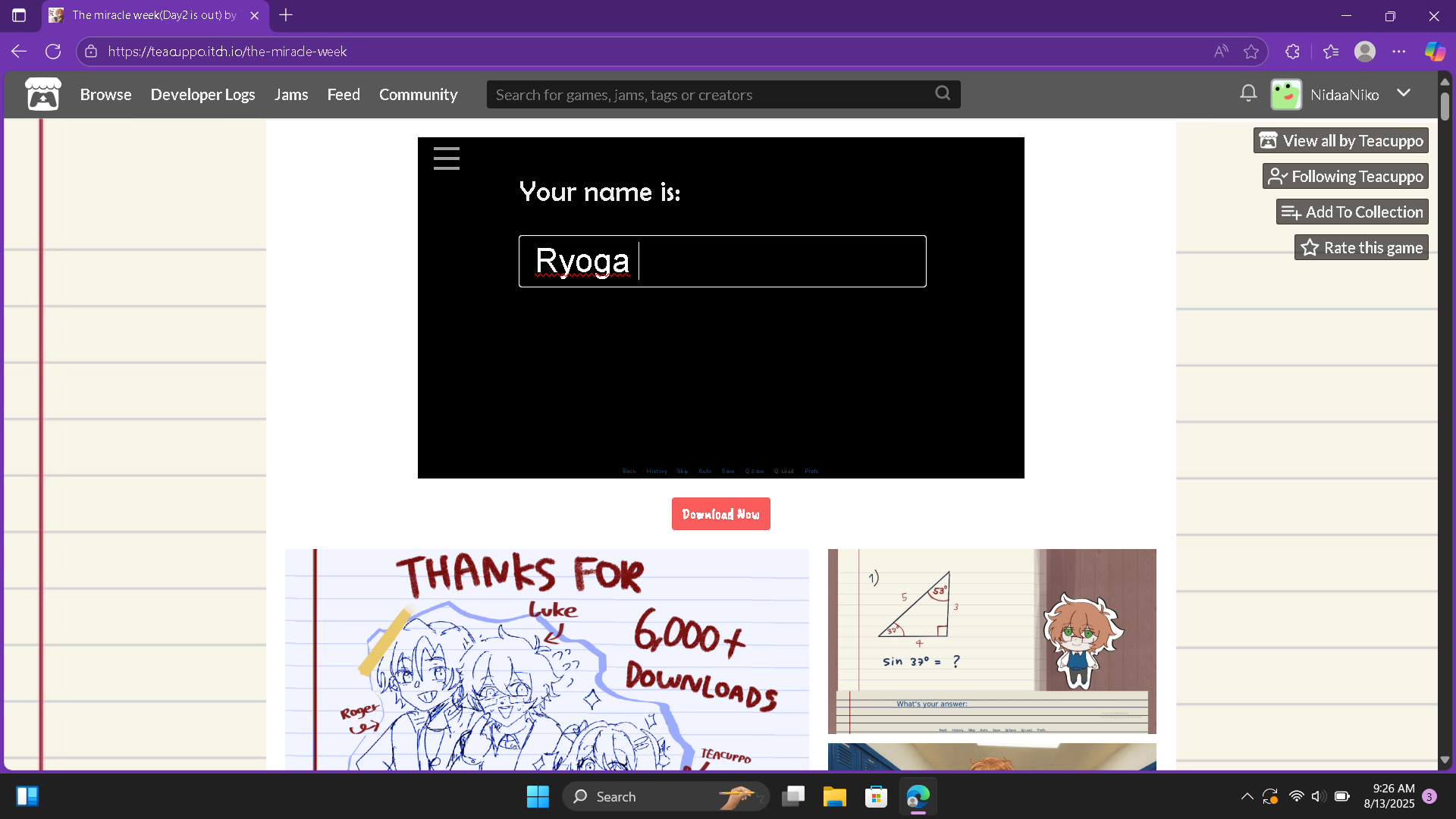Click the name input field
The height and width of the screenshot is (819, 1456).
coord(722,262)
